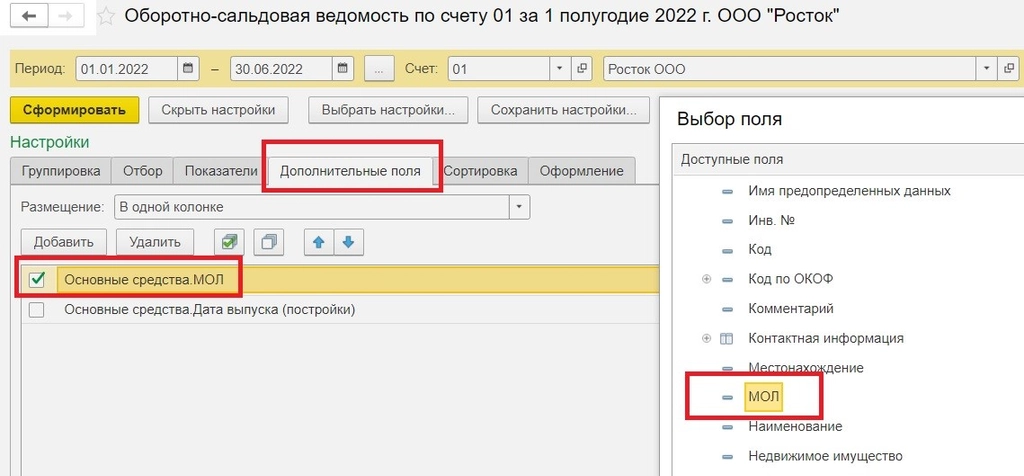1024x476 pixels.
Task: Click the field icon beside МОЛ
Action: coord(727,397)
